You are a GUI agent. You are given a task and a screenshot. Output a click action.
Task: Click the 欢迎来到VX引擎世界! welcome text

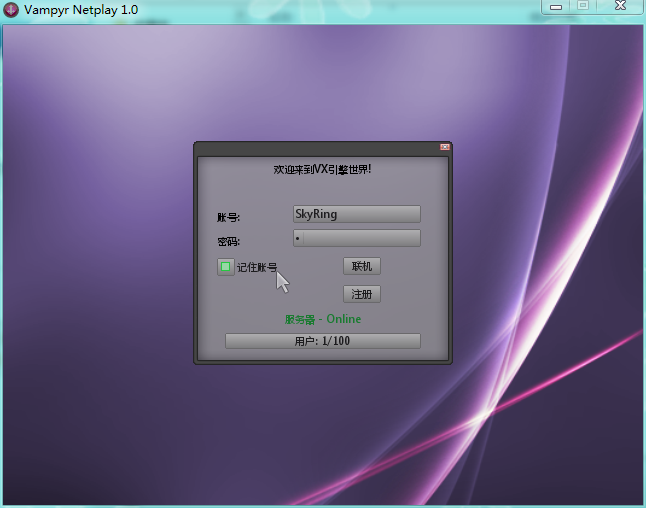pyautogui.click(x=322, y=169)
